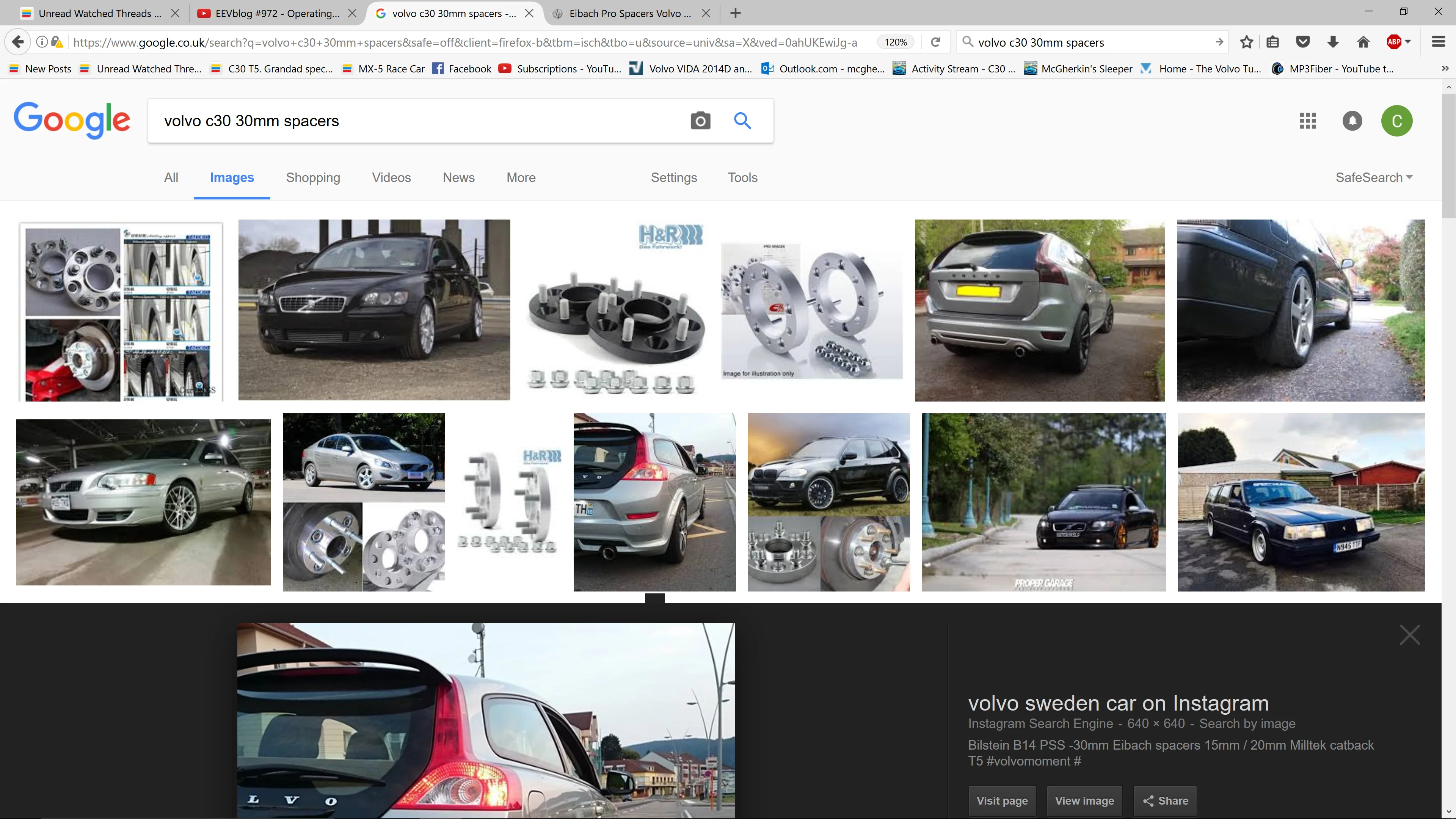Open the Google apps grid

click(1307, 121)
